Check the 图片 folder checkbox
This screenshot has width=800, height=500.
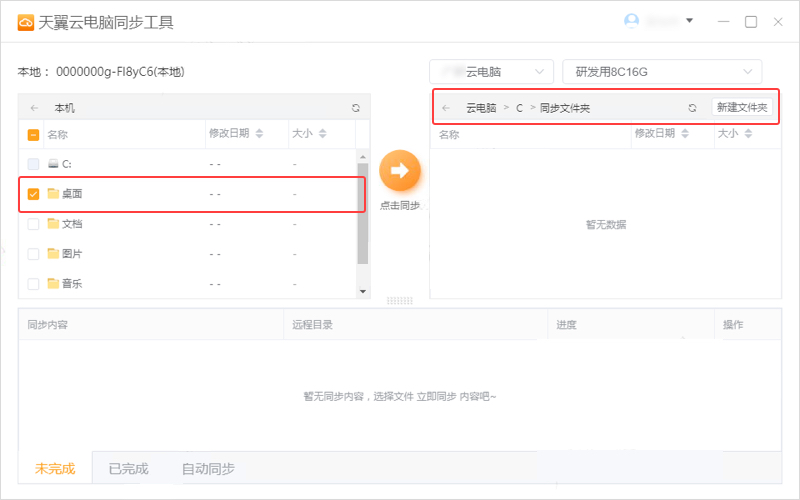click(33, 254)
